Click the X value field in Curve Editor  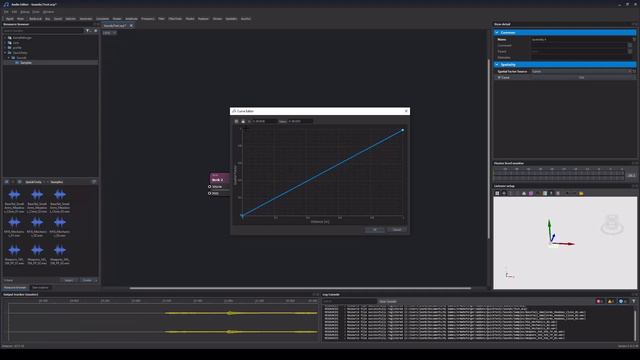[x=264, y=121]
